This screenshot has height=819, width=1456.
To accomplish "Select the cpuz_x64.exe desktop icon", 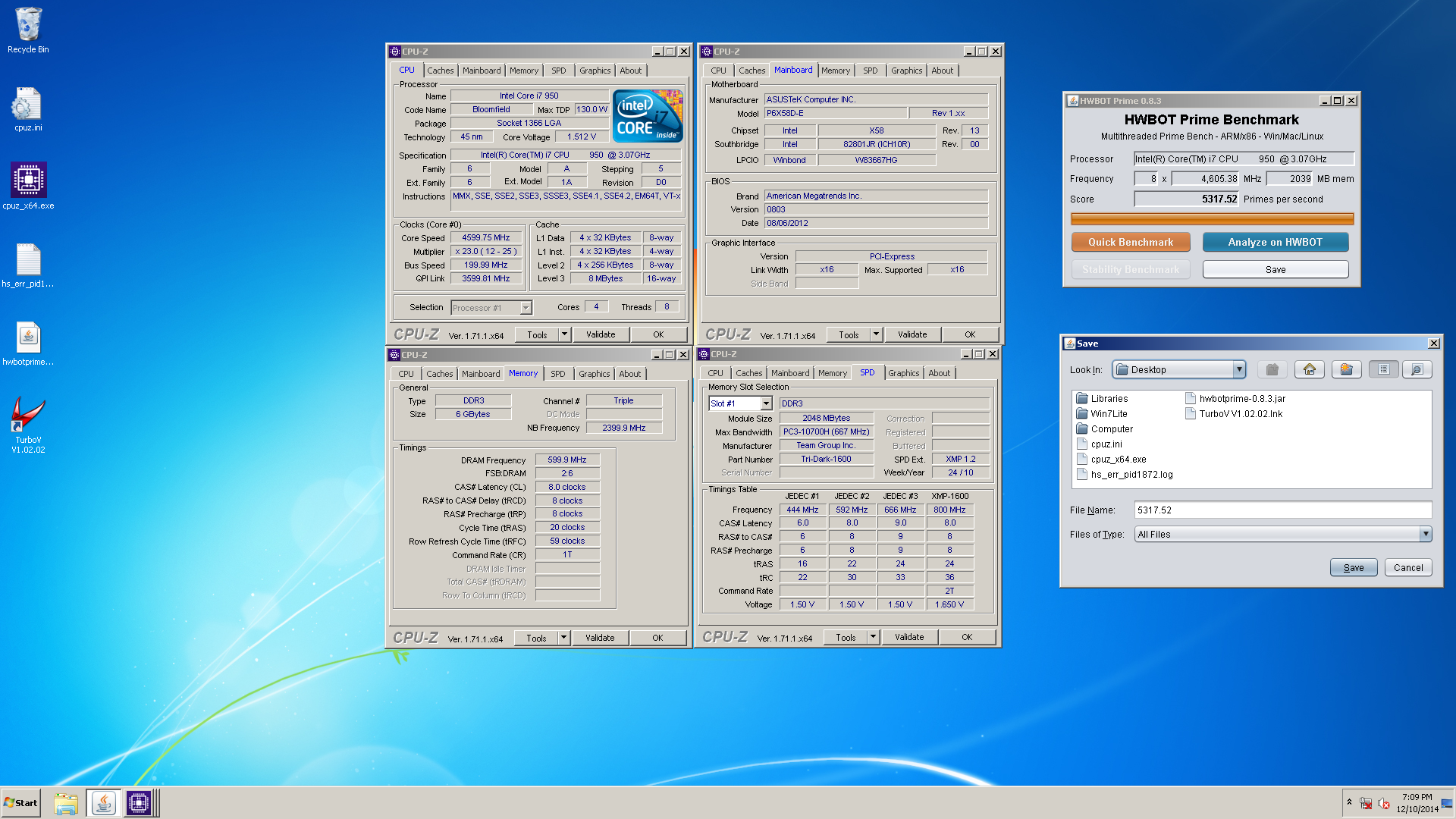I will click(x=28, y=186).
